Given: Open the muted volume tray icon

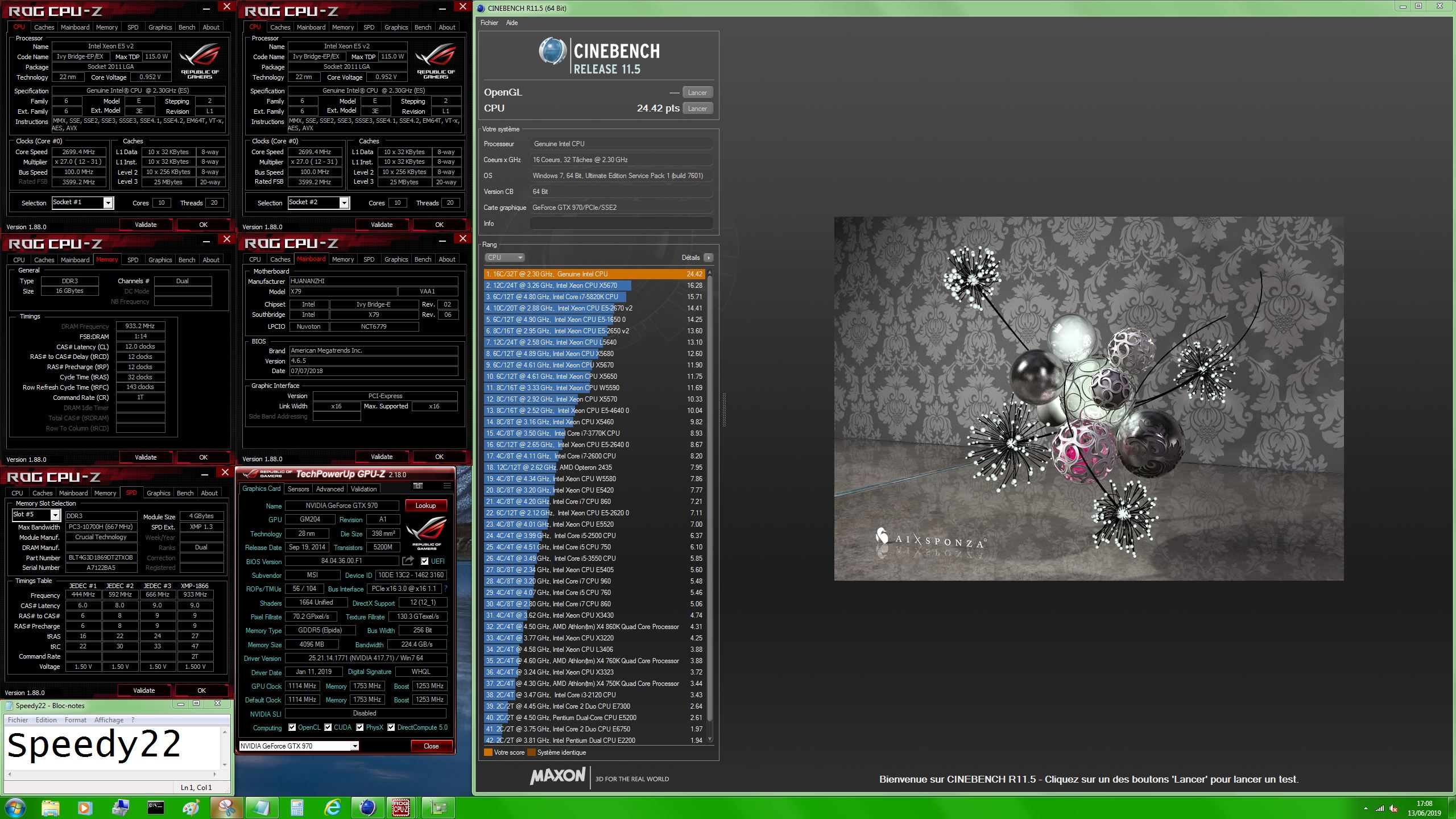Looking at the screenshot, I should [x=1393, y=808].
